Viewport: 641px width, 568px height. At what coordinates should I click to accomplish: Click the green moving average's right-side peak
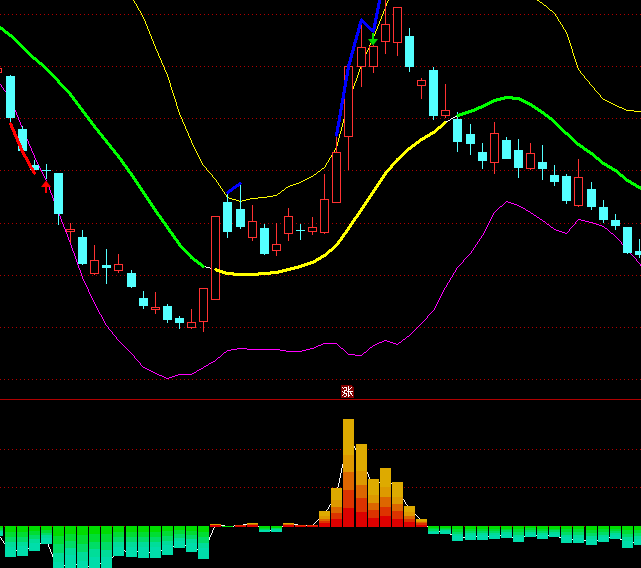[510, 98]
